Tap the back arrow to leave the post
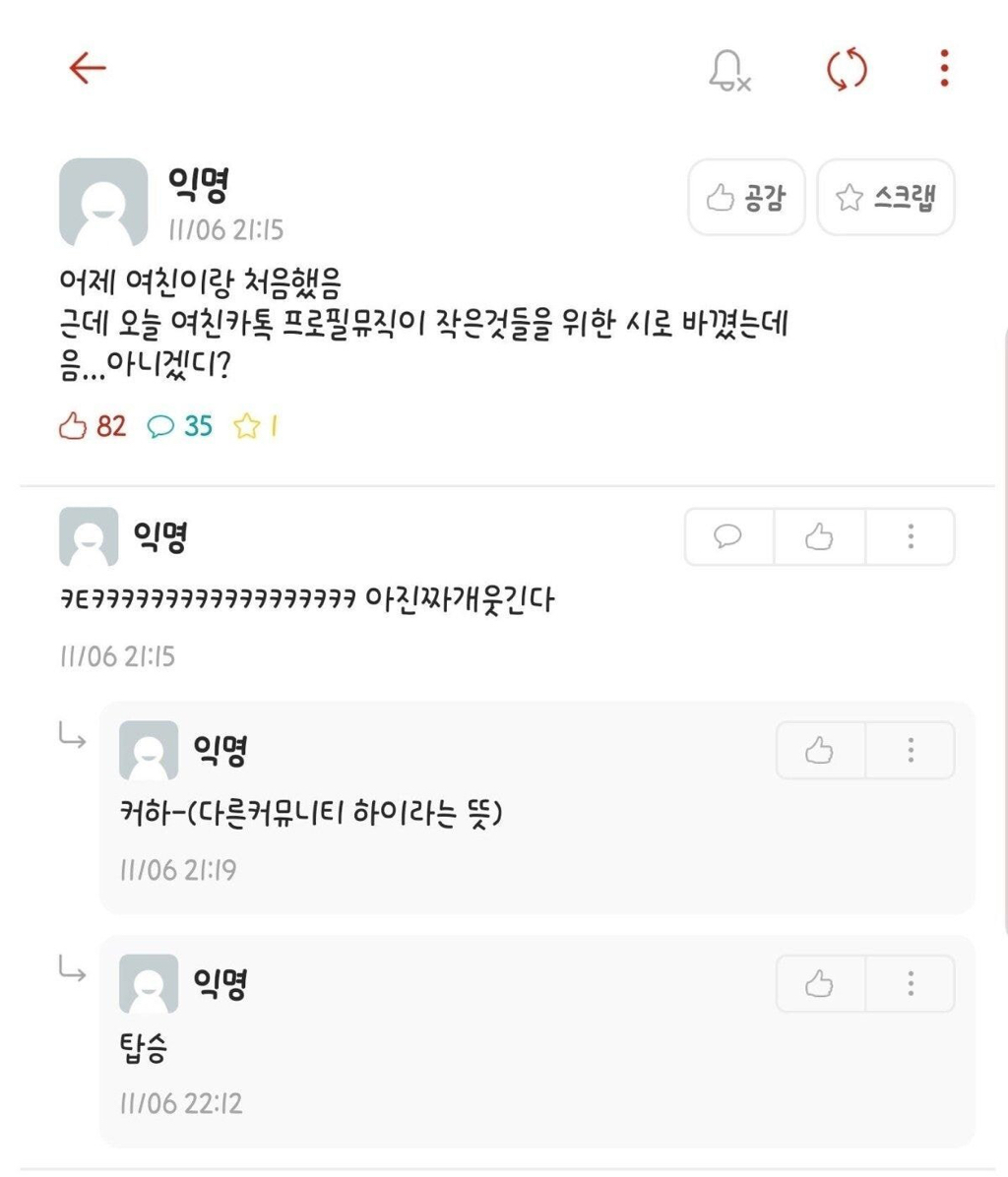The image size is (1008, 1177). [88, 67]
